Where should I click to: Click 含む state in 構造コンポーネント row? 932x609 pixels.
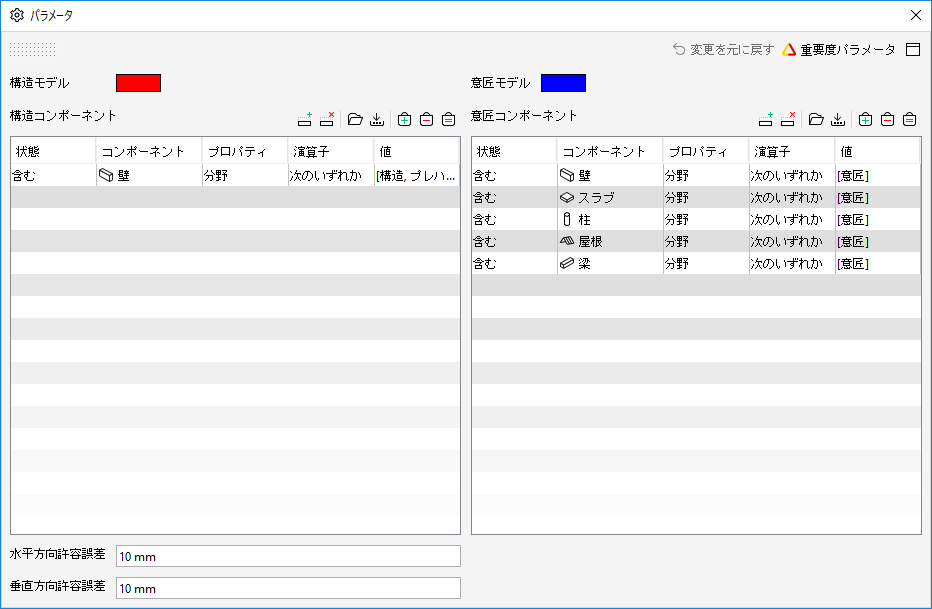pos(53,175)
